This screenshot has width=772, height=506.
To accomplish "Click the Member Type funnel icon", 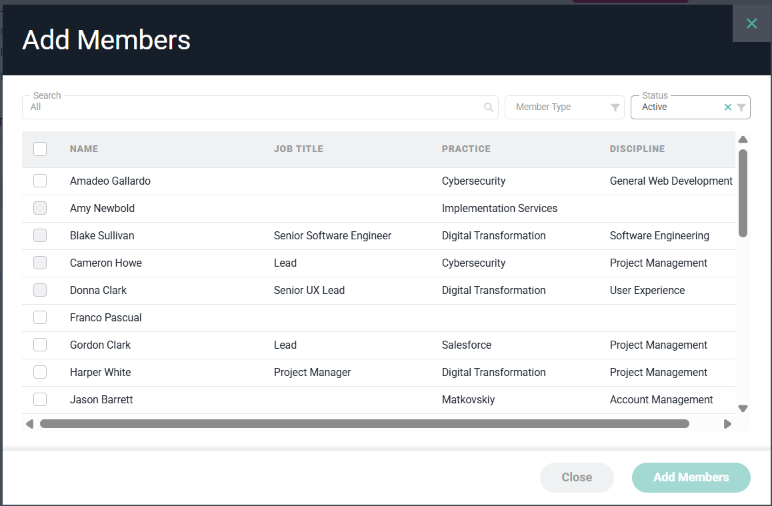I will click(x=615, y=107).
